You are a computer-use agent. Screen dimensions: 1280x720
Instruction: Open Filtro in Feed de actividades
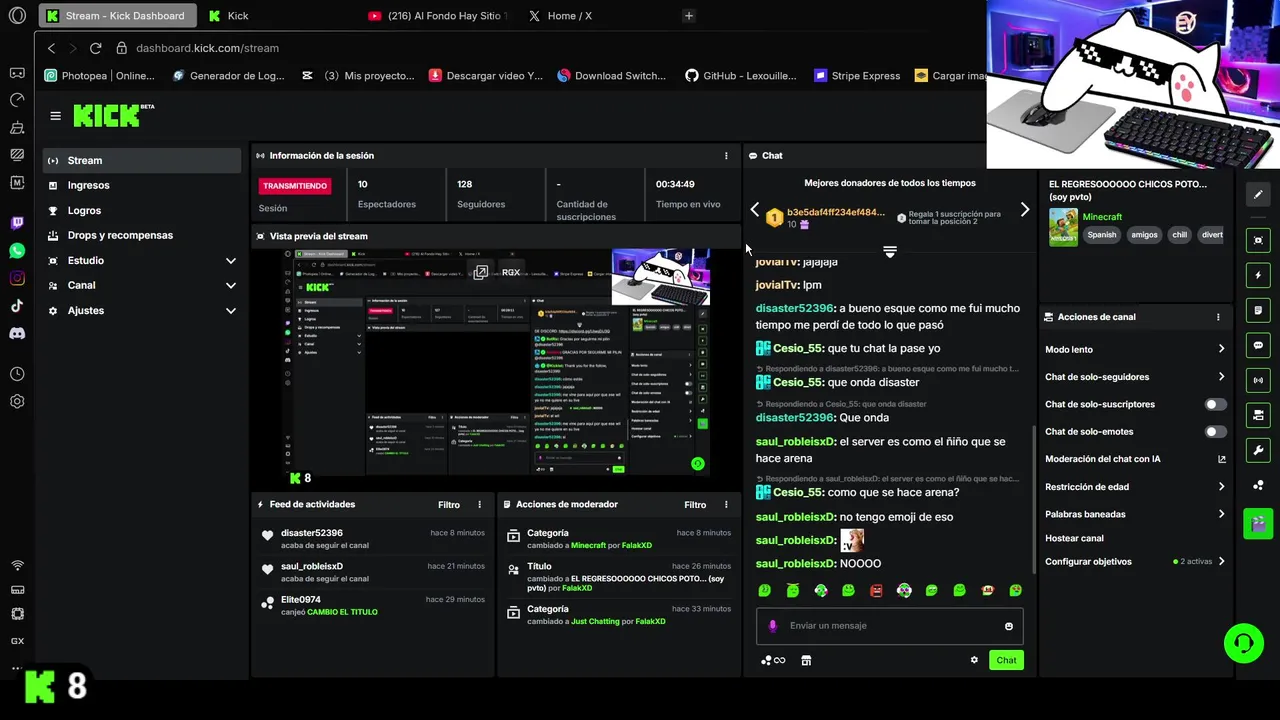(x=449, y=505)
